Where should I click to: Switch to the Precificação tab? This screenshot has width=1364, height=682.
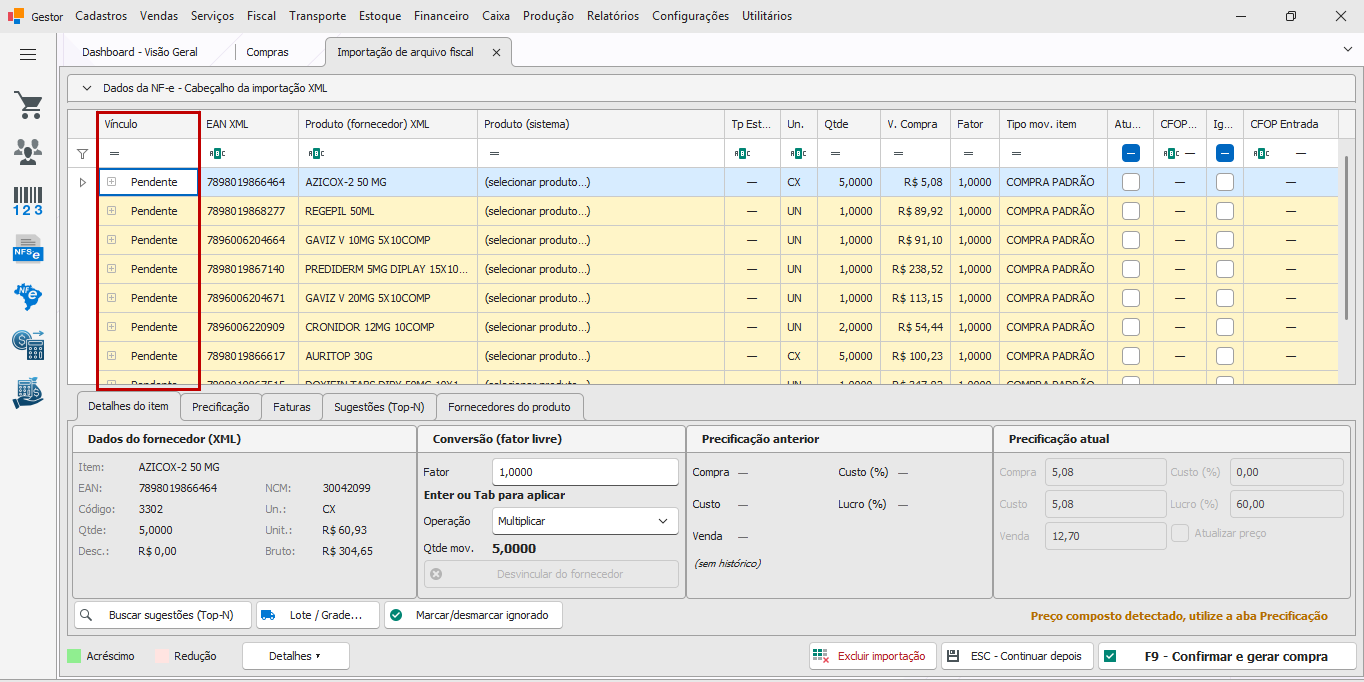tap(221, 407)
